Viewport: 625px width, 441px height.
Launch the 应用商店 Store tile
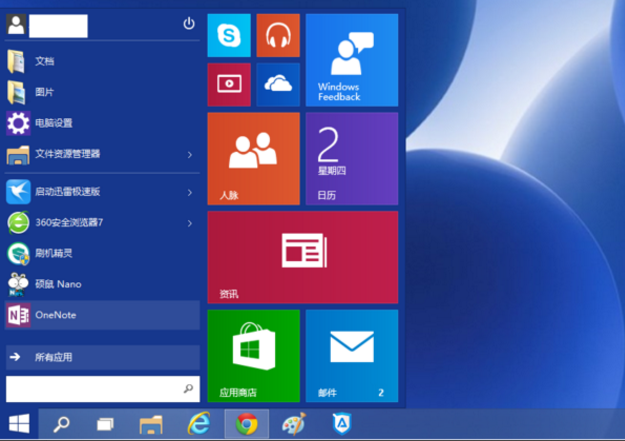pos(253,355)
